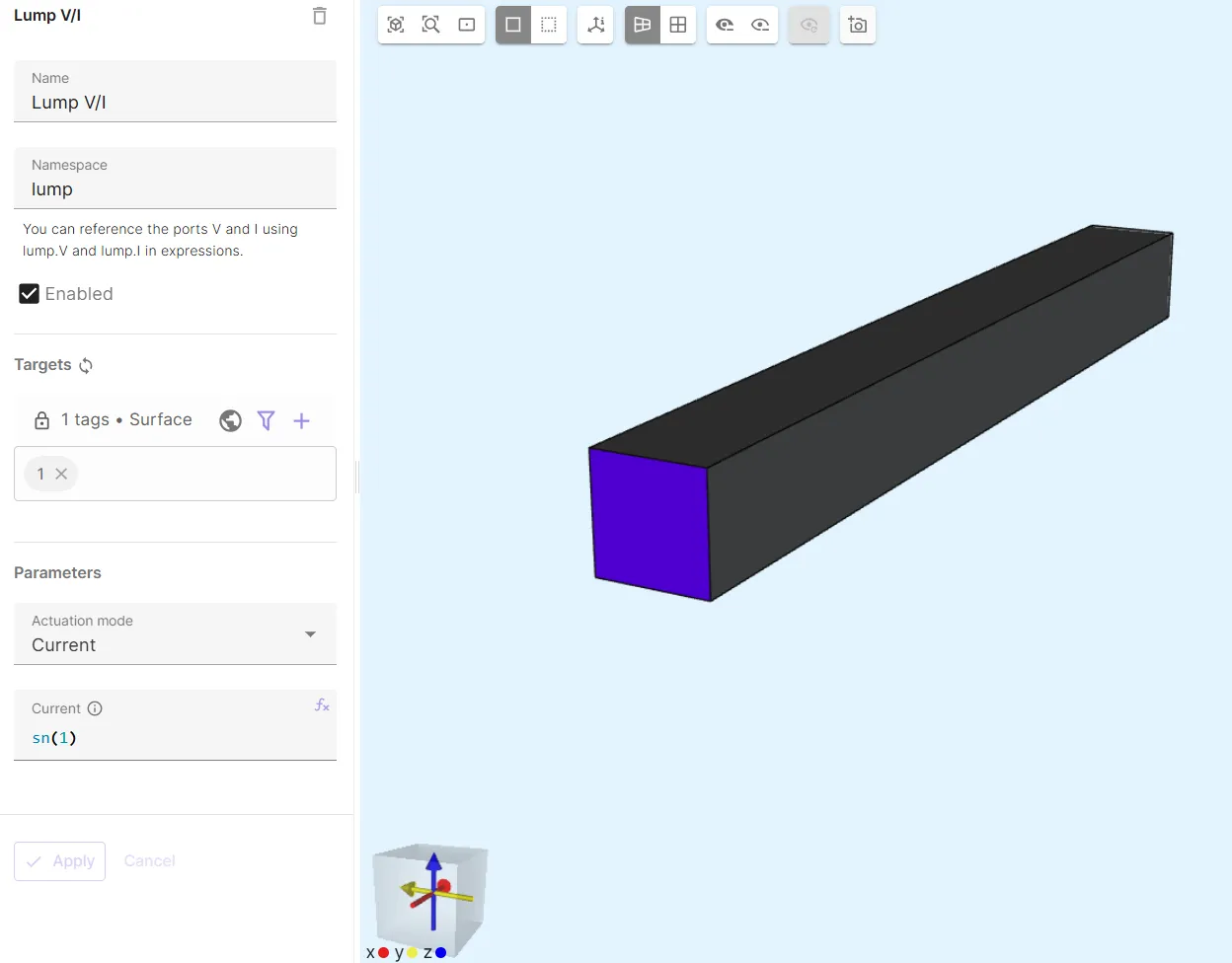
Task: Toggle perspective view mode button
Action: click(x=643, y=25)
